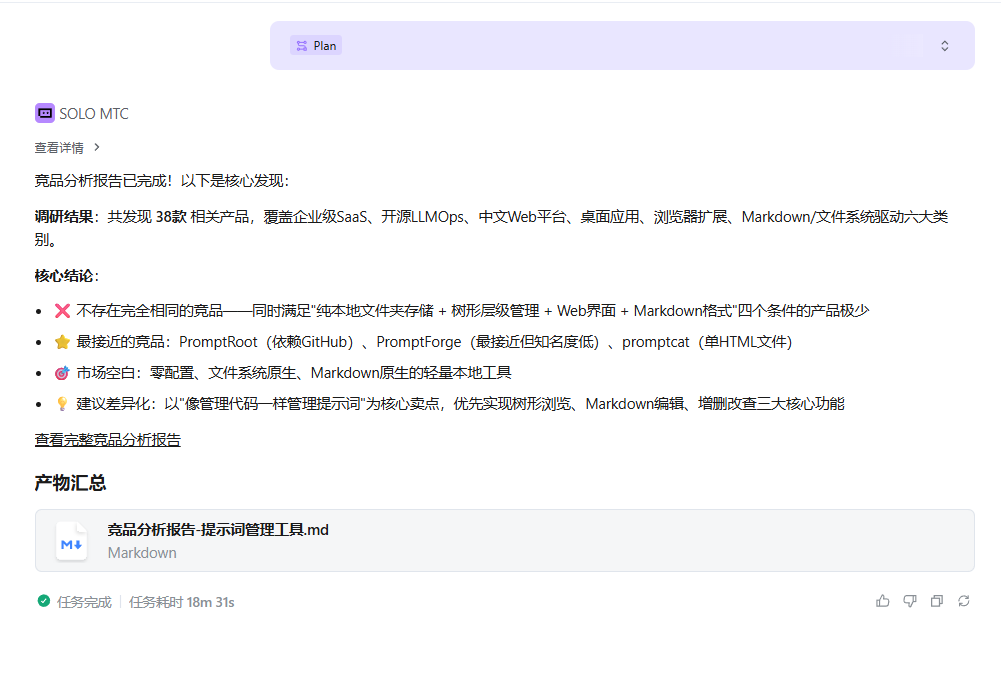The height and width of the screenshot is (673, 1001).
Task: Click the Plan mode tag
Action: pyautogui.click(x=316, y=45)
